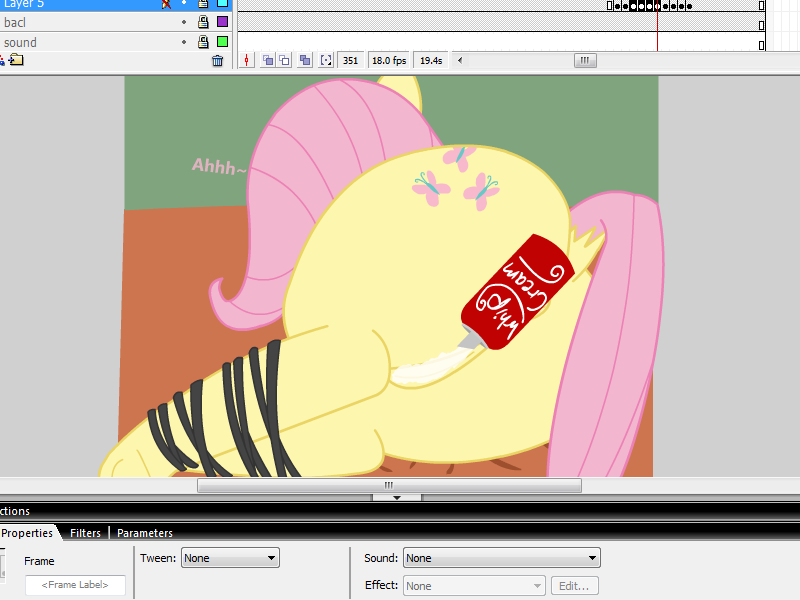The height and width of the screenshot is (600, 800).
Task: Open the Effect dropdown
Action: pos(474,586)
